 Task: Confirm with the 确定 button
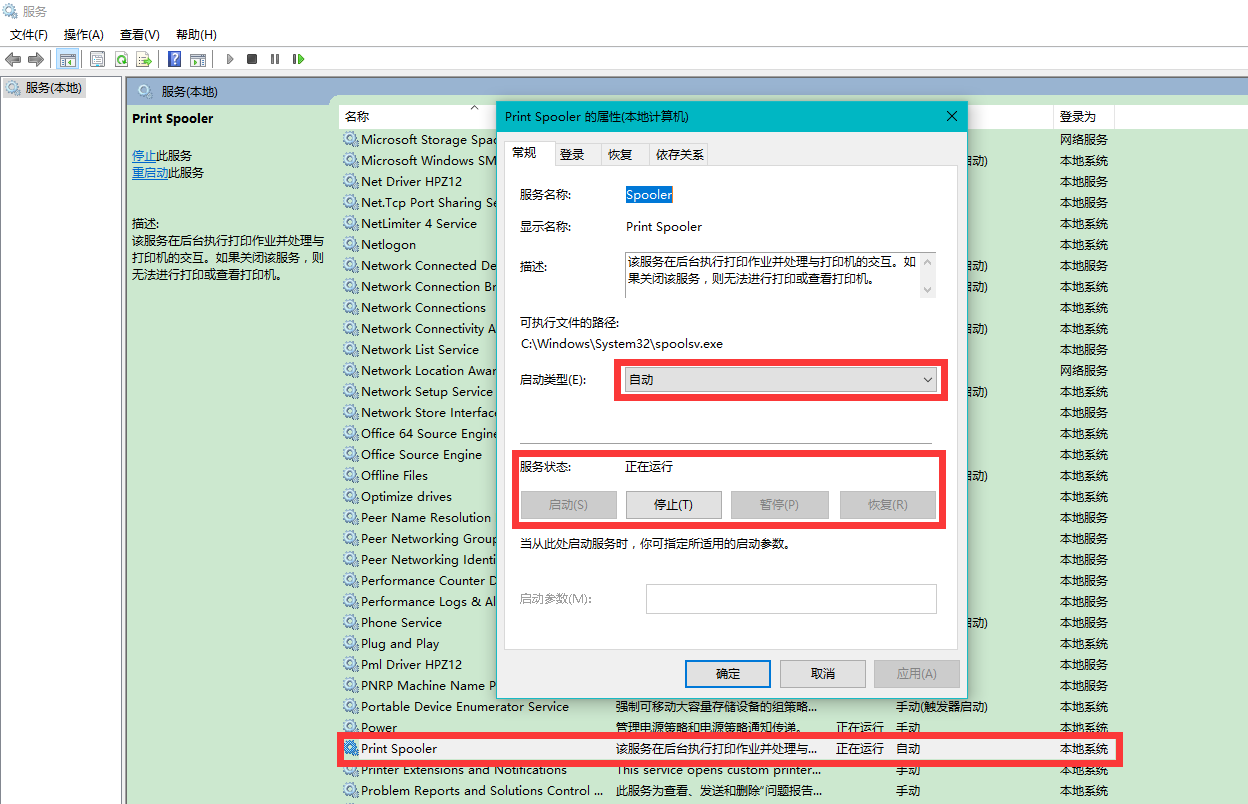[728, 673]
